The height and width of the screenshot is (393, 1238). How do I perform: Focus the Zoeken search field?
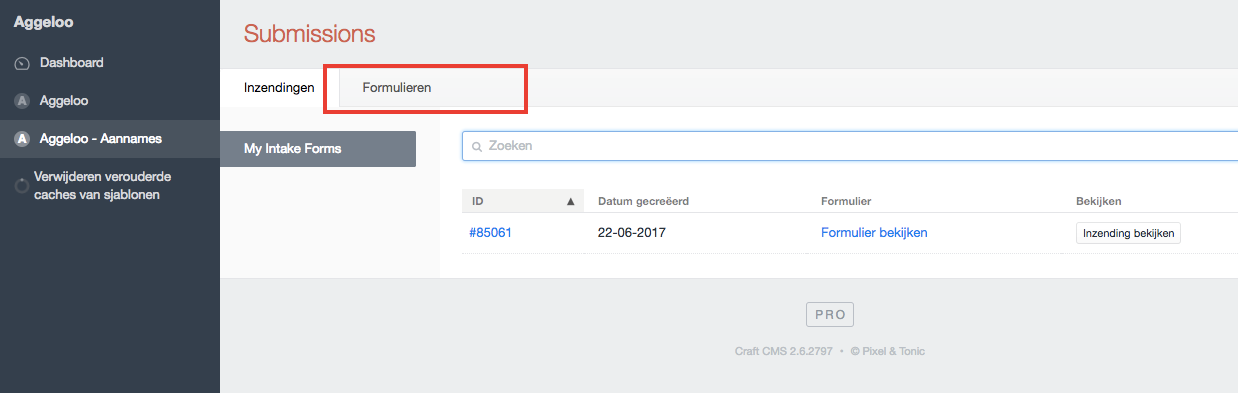[850, 146]
